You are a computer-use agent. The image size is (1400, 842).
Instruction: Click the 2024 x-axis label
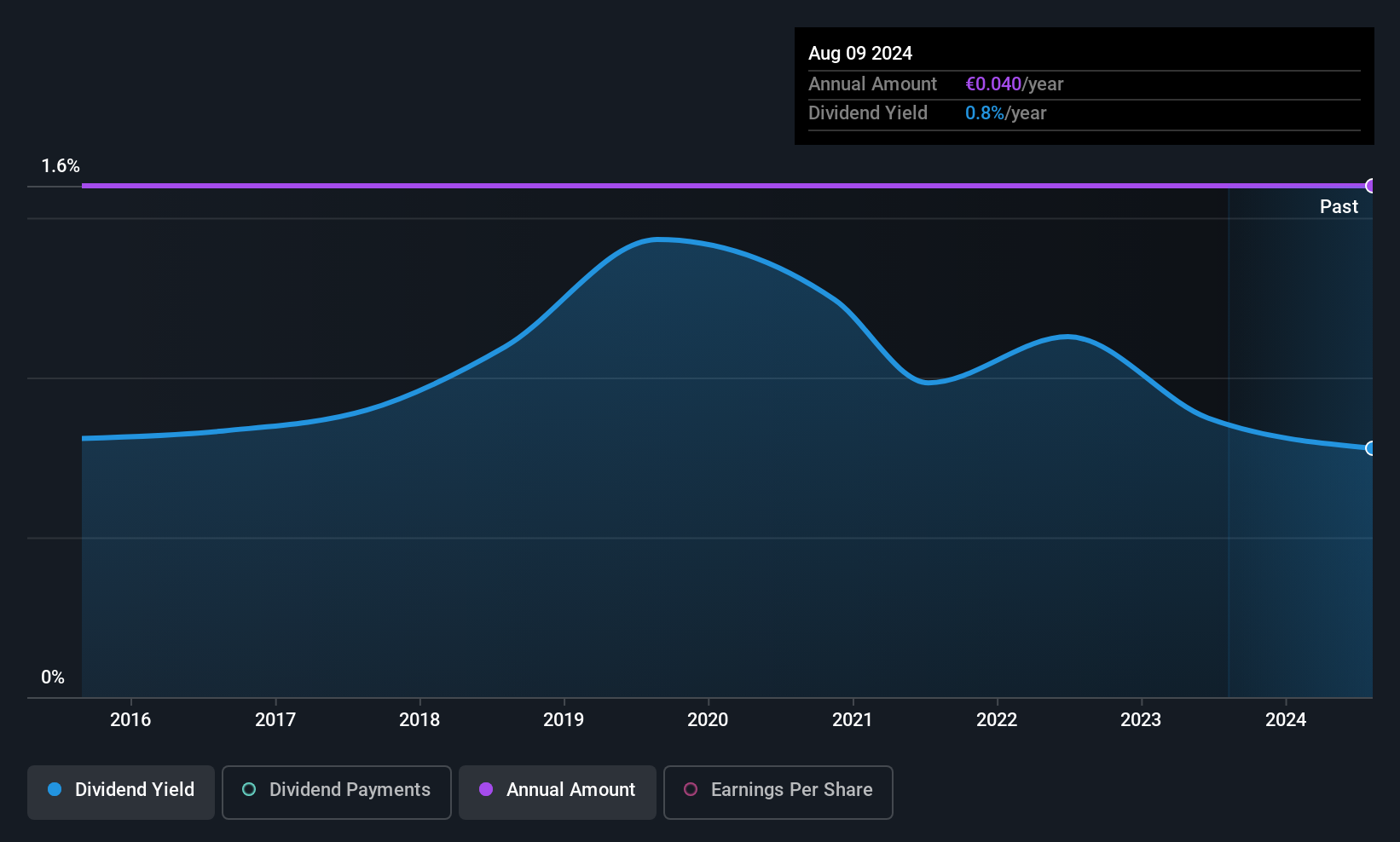[1286, 720]
